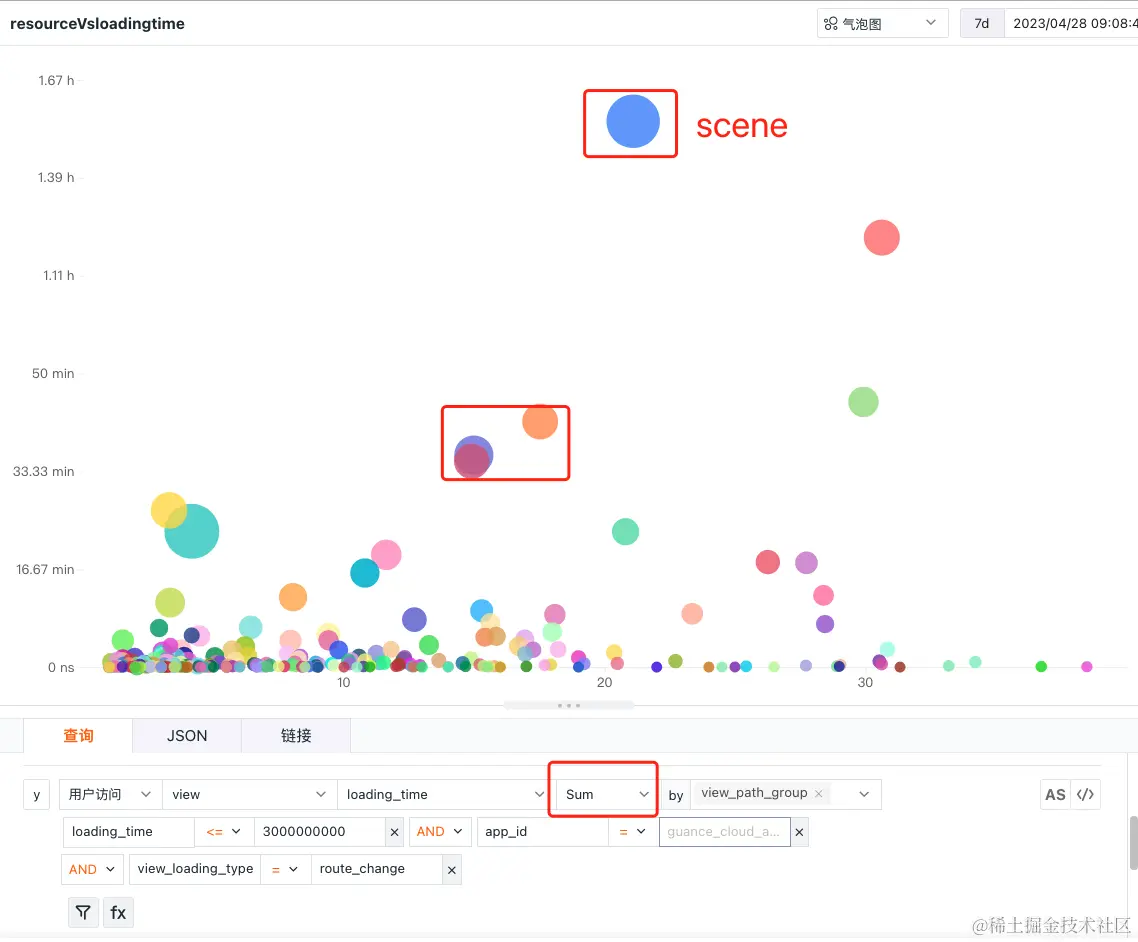Select the orange bubble above 33.33 min
The image size is (1138, 942).
540,422
